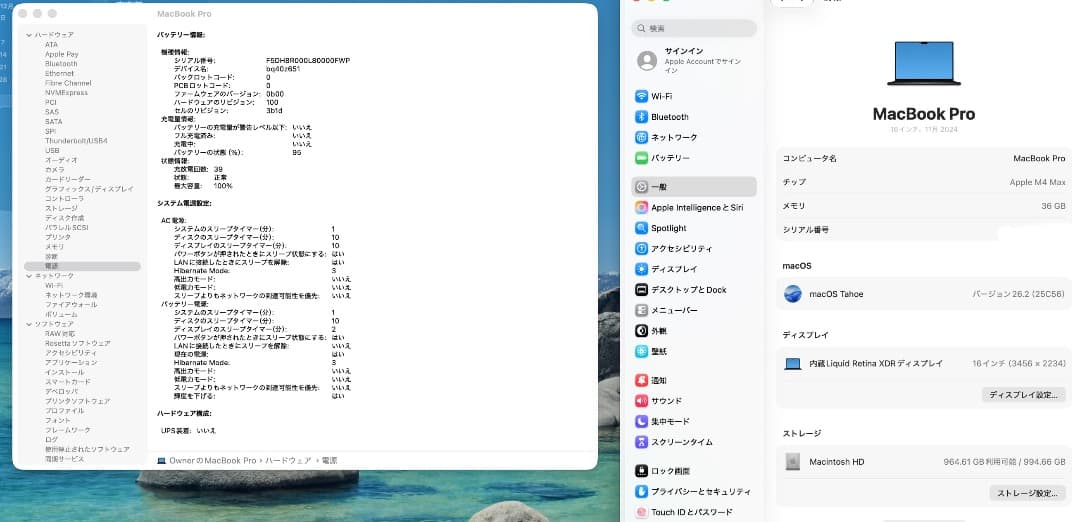Screen dimensions: 1080x522
Task: Collapse the ハードウェア tree section
Action: click(29, 35)
